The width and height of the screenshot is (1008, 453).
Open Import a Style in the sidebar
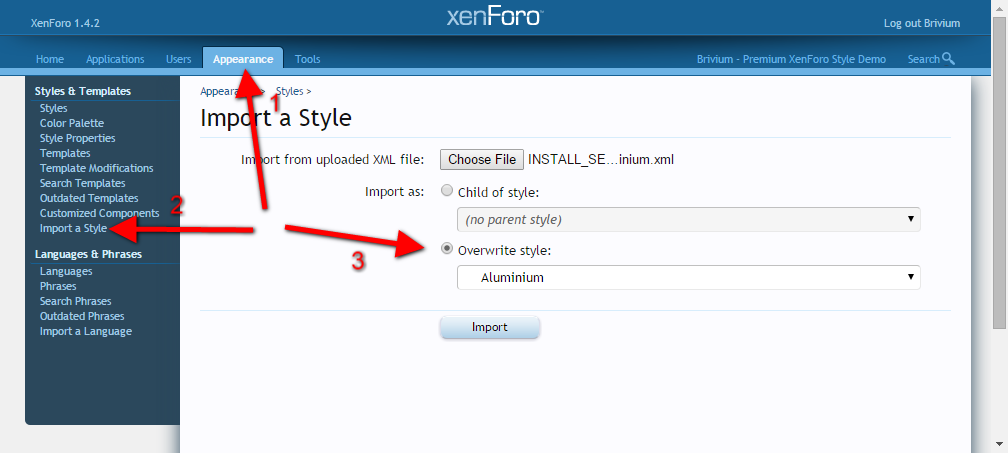[x=73, y=228]
